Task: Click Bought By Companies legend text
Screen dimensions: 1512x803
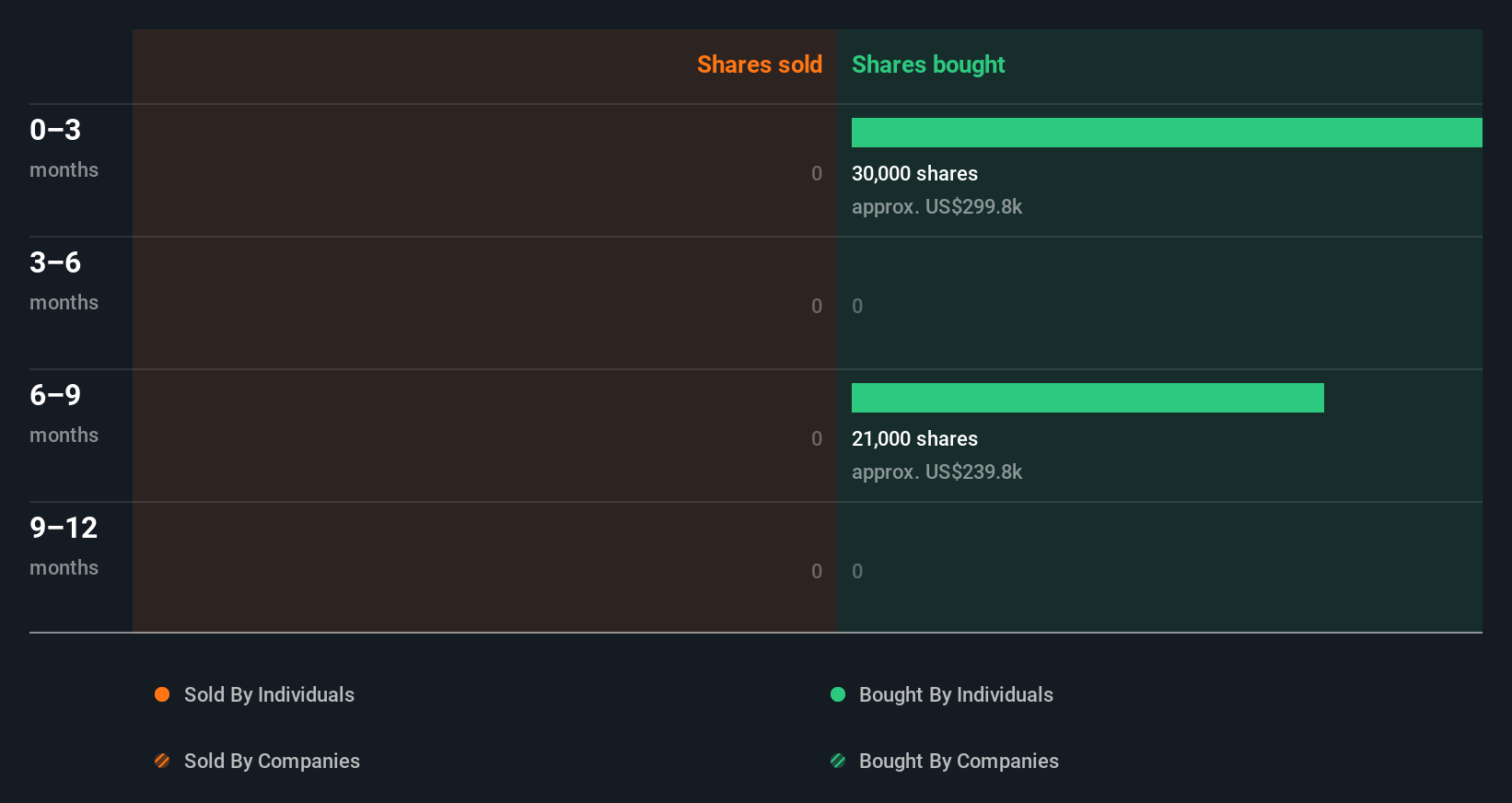Action: pos(959,761)
